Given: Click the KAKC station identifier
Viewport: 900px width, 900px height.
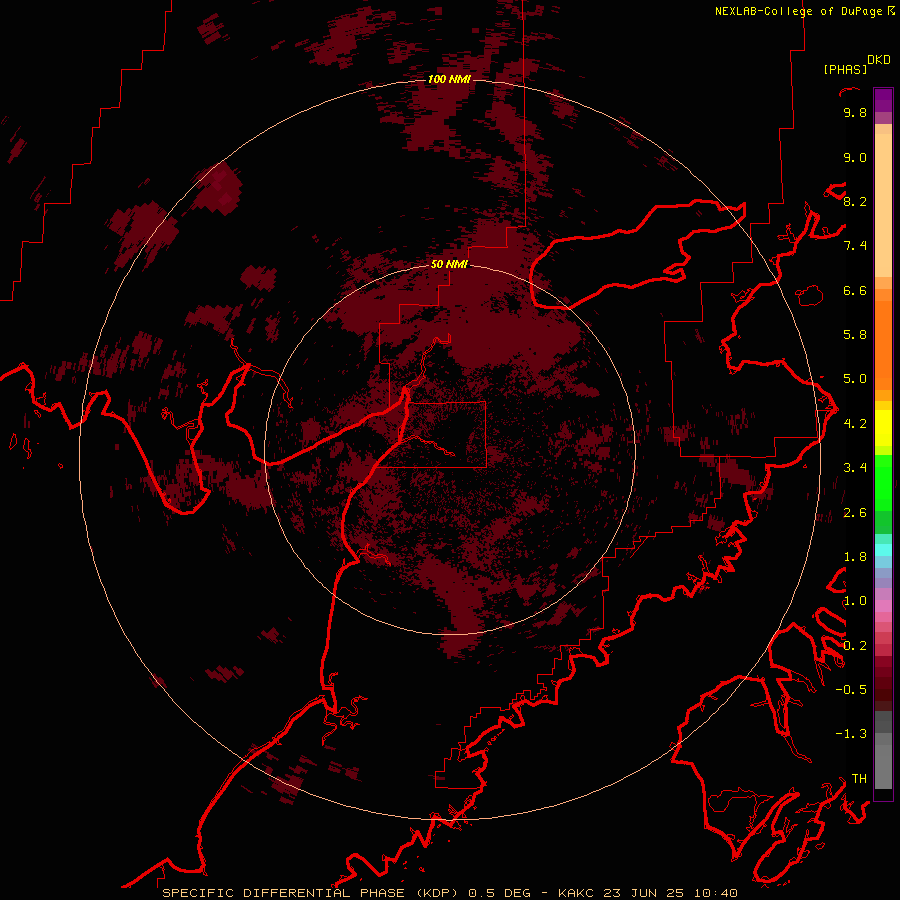Looking at the screenshot, I should tap(577, 893).
